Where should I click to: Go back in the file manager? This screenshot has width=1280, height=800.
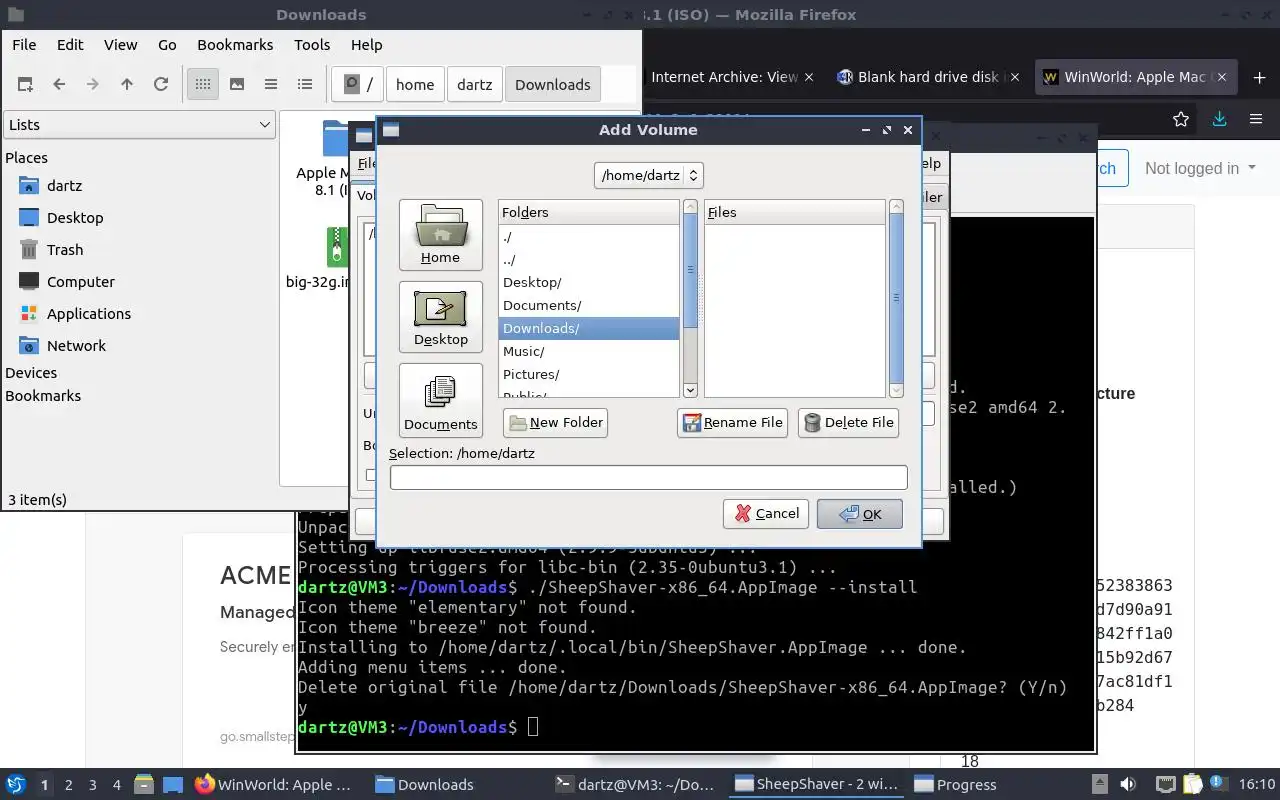[x=59, y=84]
